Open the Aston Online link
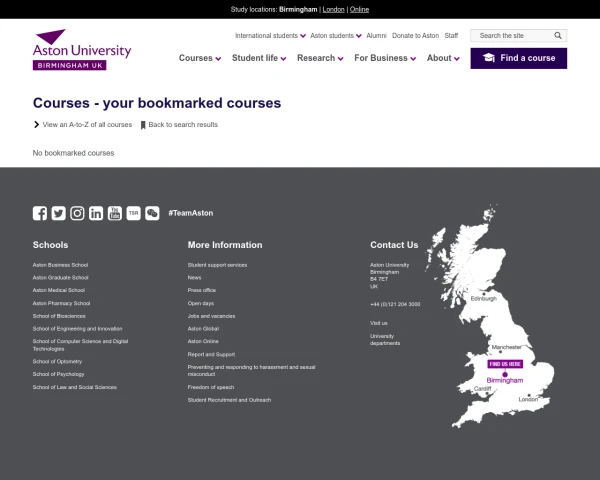The height and width of the screenshot is (480, 600). (203, 341)
